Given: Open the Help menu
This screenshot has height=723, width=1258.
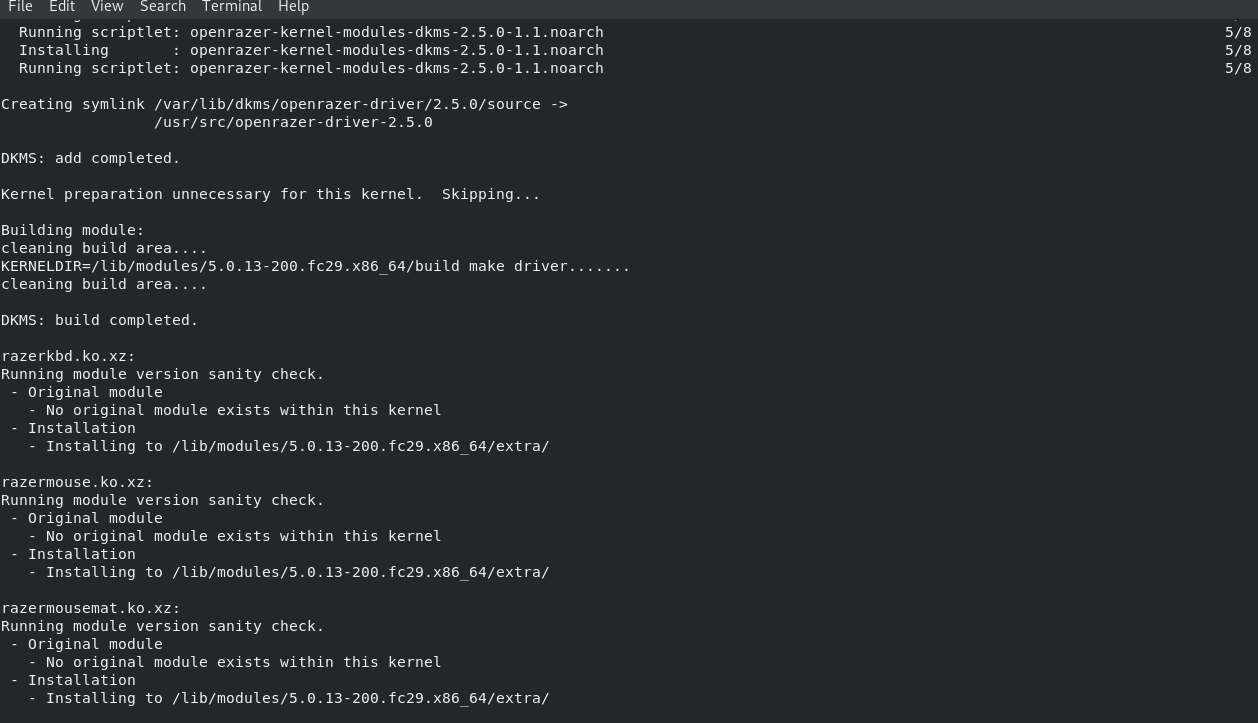Looking at the screenshot, I should click(293, 7).
